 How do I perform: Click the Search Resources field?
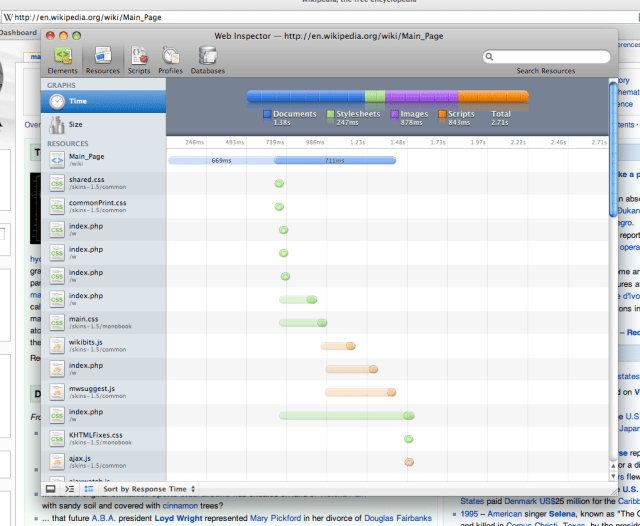coord(546,57)
